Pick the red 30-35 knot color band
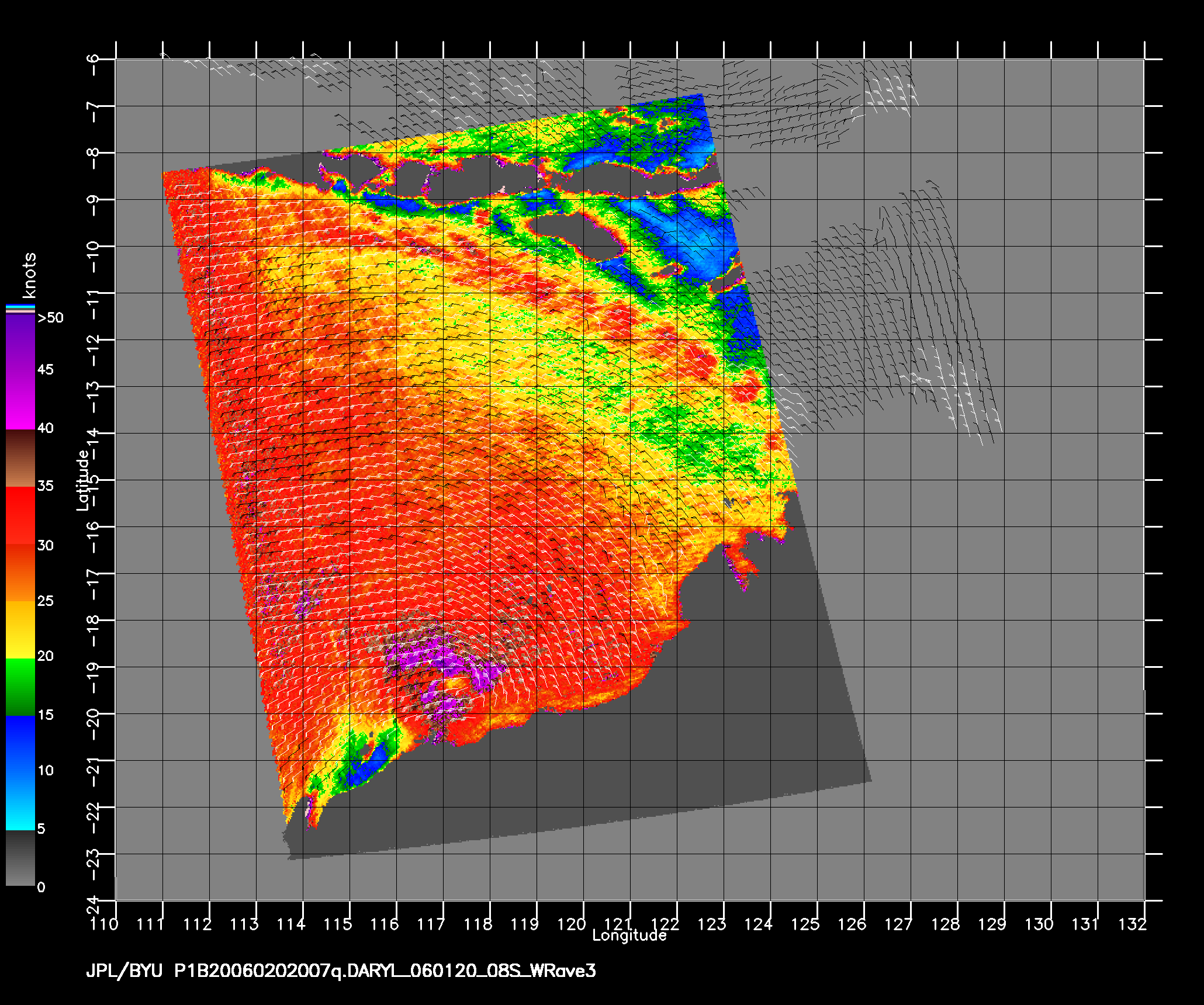The image size is (1204, 1005). click(20, 516)
